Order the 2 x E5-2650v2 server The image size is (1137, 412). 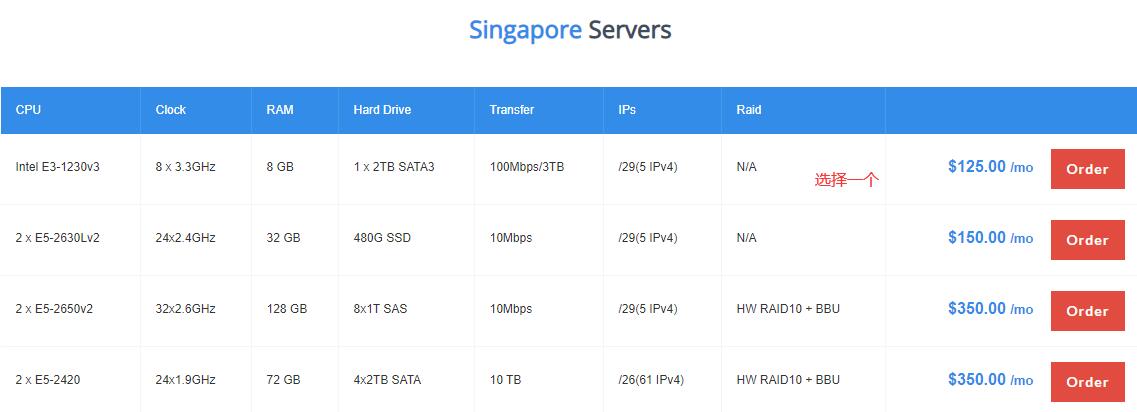click(1087, 311)
